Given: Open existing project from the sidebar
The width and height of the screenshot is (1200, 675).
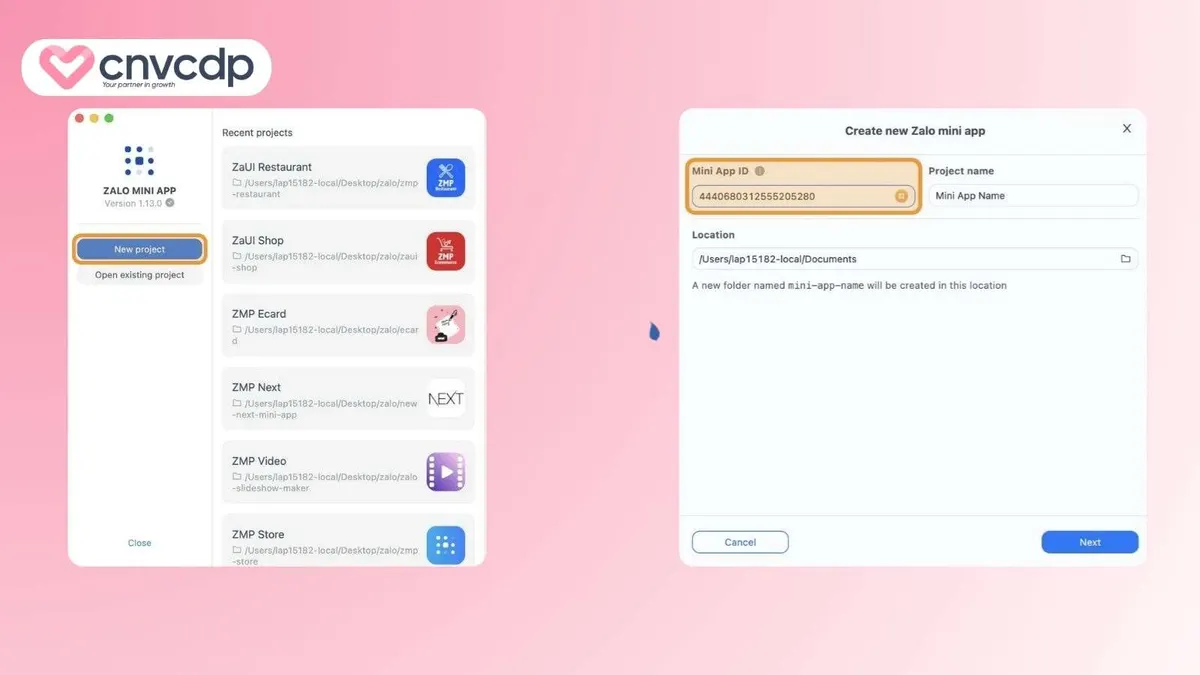Looking at the screenshot, I should [140, 275].
